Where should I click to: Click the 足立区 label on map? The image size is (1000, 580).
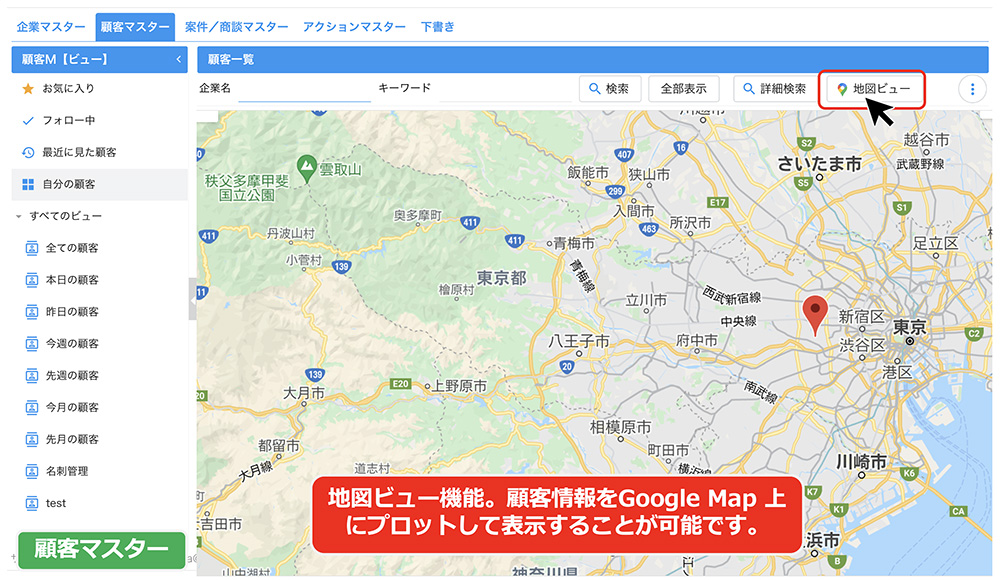pyautogui.click(x=935, y=243)
